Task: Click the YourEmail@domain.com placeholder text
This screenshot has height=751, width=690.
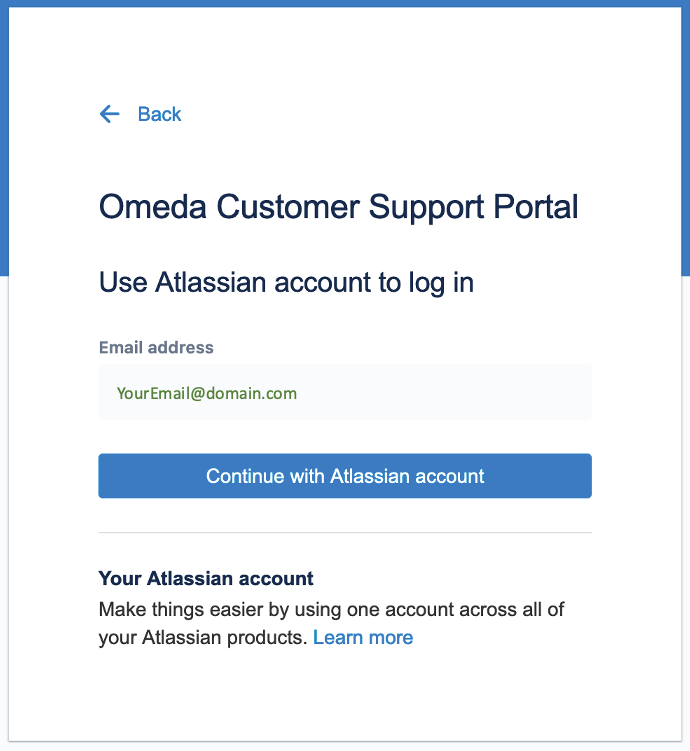Action: tap(207, 393)
